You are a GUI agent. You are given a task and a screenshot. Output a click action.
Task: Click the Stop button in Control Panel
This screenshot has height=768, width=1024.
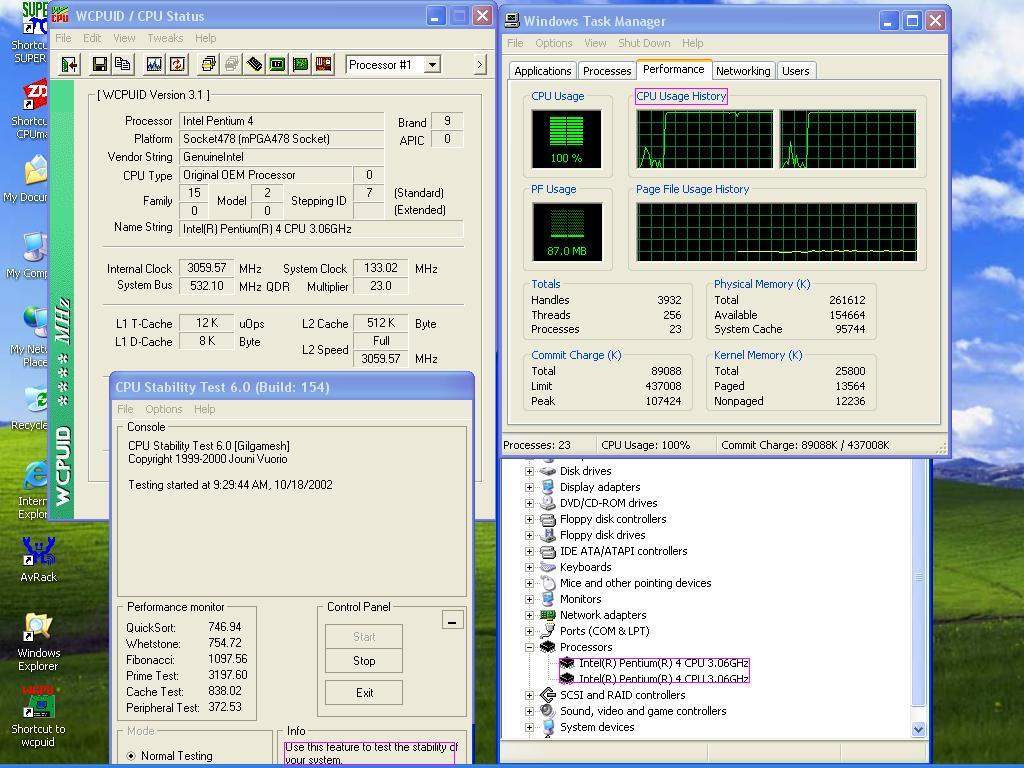click(x=364, y=661)
